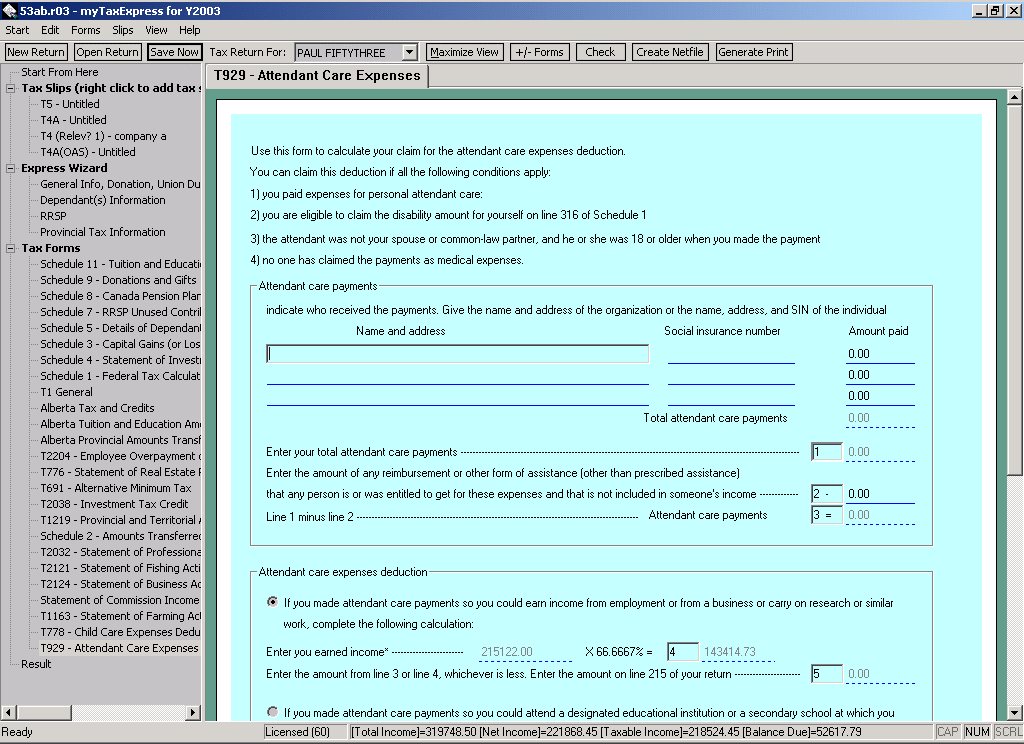Open the Forms menu

pos(85,30)
